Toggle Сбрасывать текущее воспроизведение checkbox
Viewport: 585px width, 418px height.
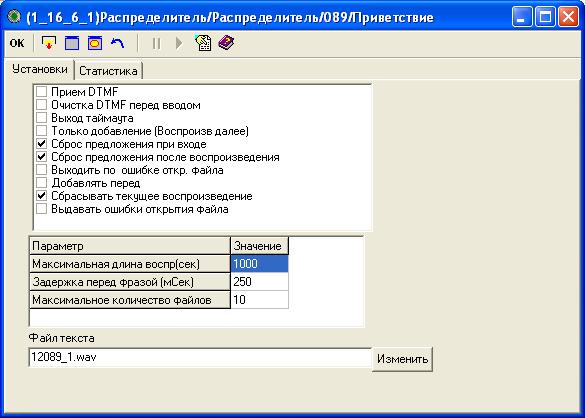(x=41, y=196)
